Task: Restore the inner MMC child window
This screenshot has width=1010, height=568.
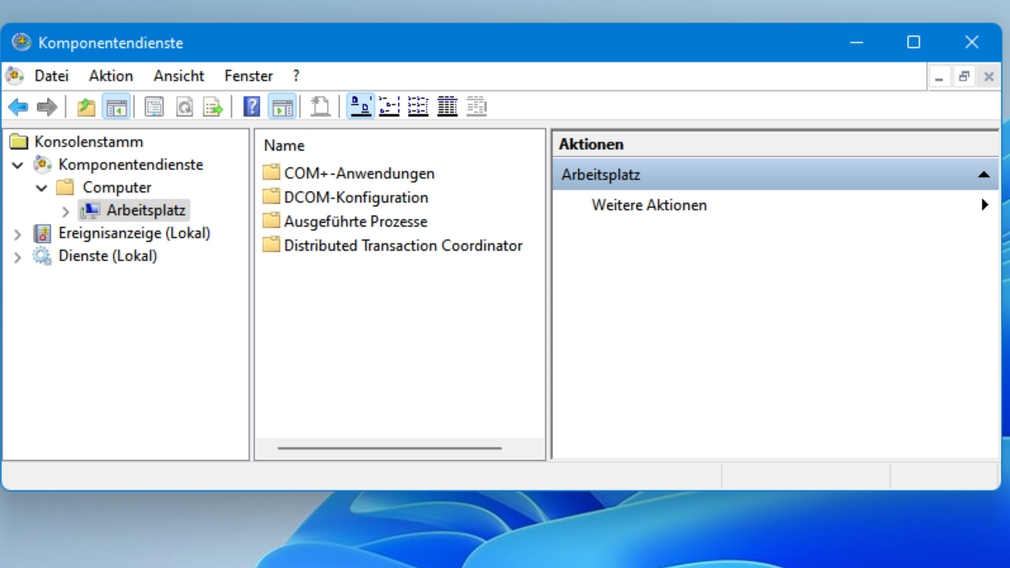Action: 964,77
